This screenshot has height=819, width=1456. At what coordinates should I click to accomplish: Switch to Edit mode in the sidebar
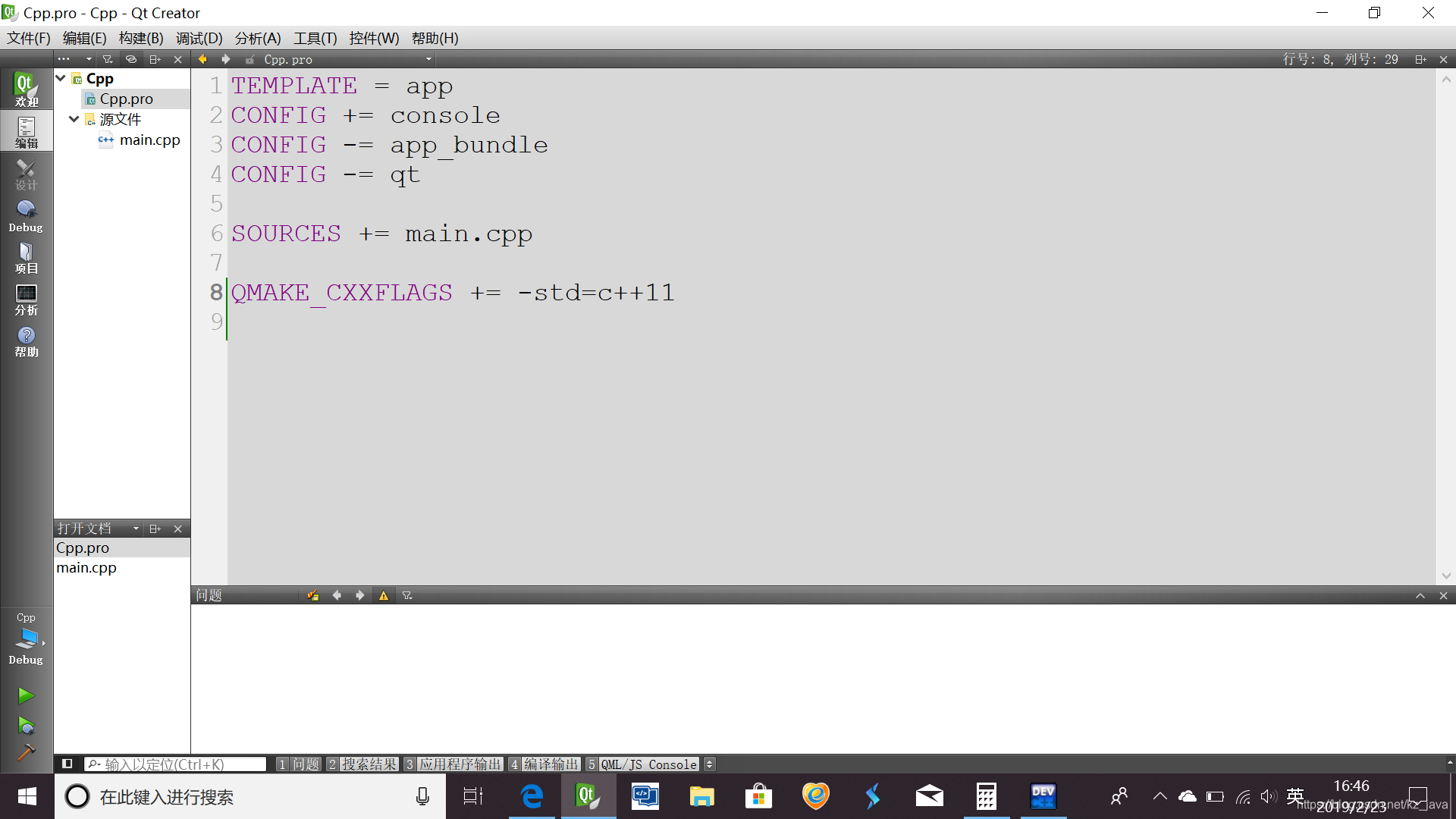tap(27, 131)
